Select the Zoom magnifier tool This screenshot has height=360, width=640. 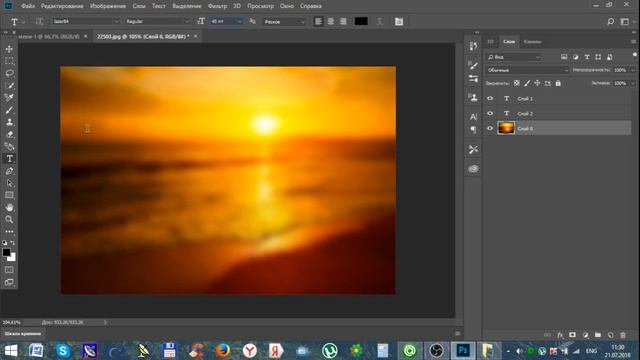9,220
